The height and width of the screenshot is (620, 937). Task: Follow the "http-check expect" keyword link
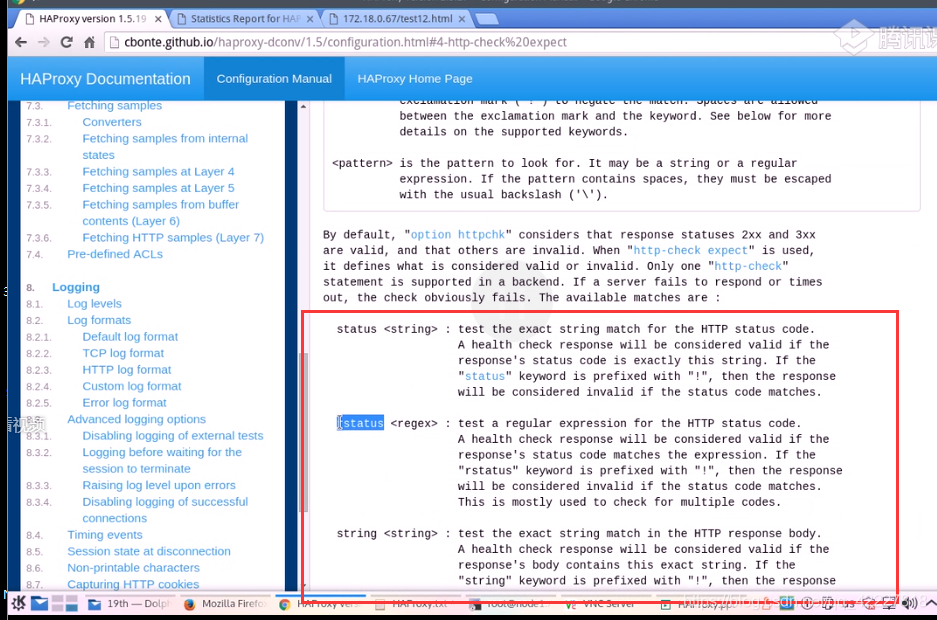690,250
